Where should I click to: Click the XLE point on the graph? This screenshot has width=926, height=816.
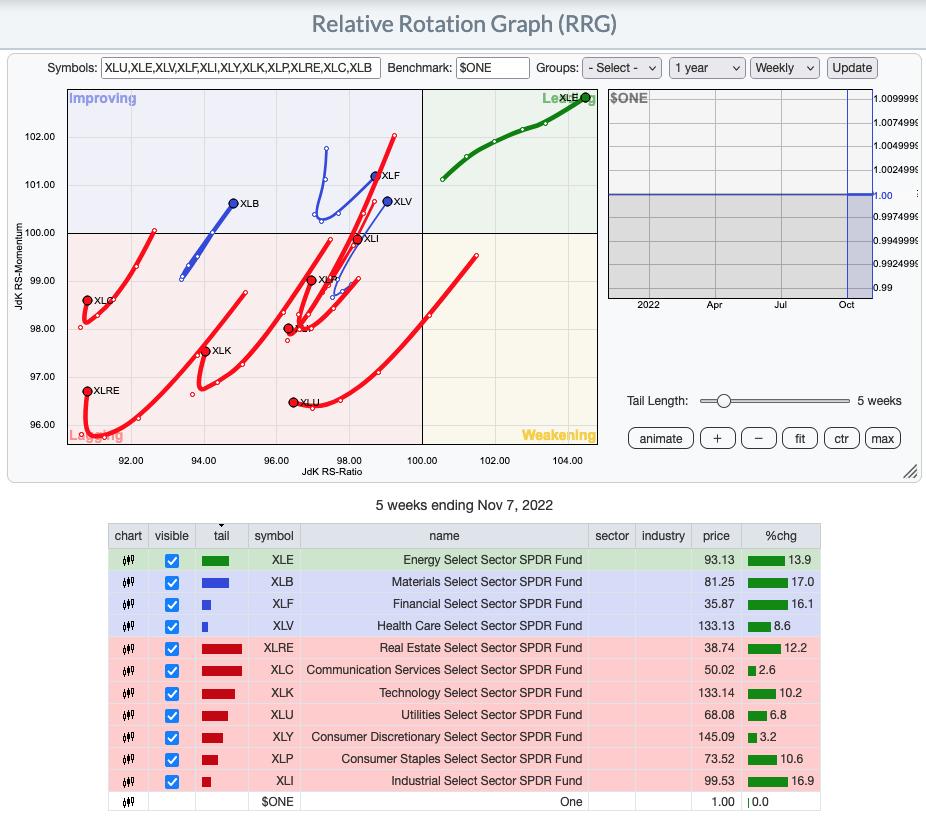pyautogui.click(x=585, y=97)
